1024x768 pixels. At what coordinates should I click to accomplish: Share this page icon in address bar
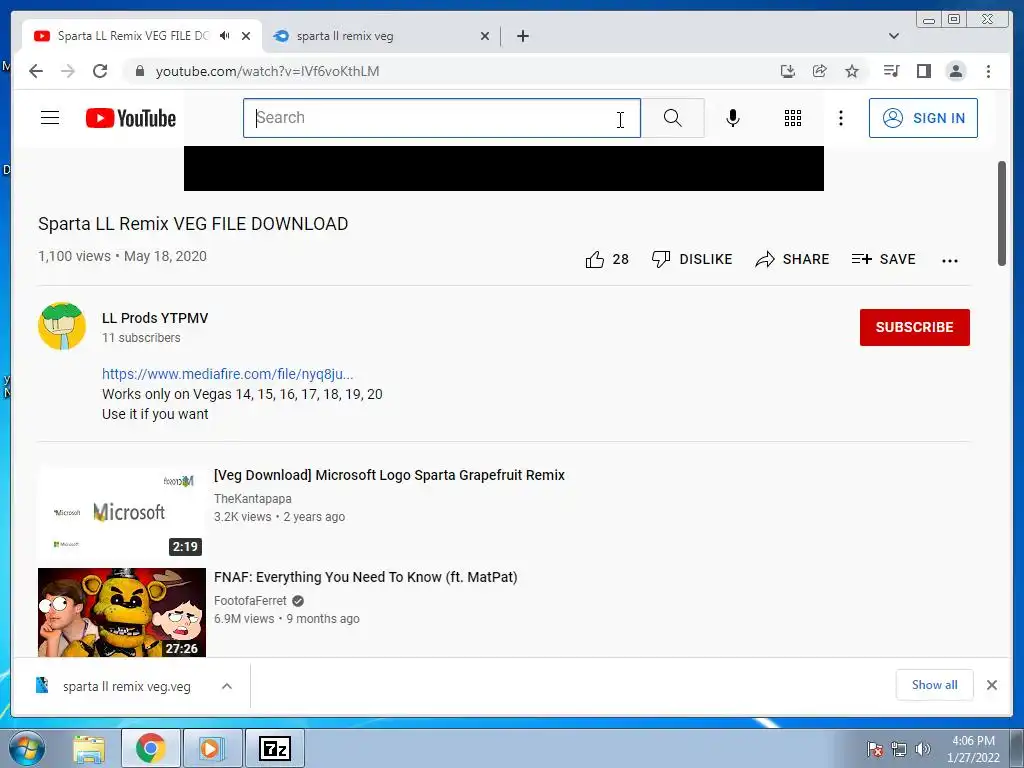tap(820, 71)
